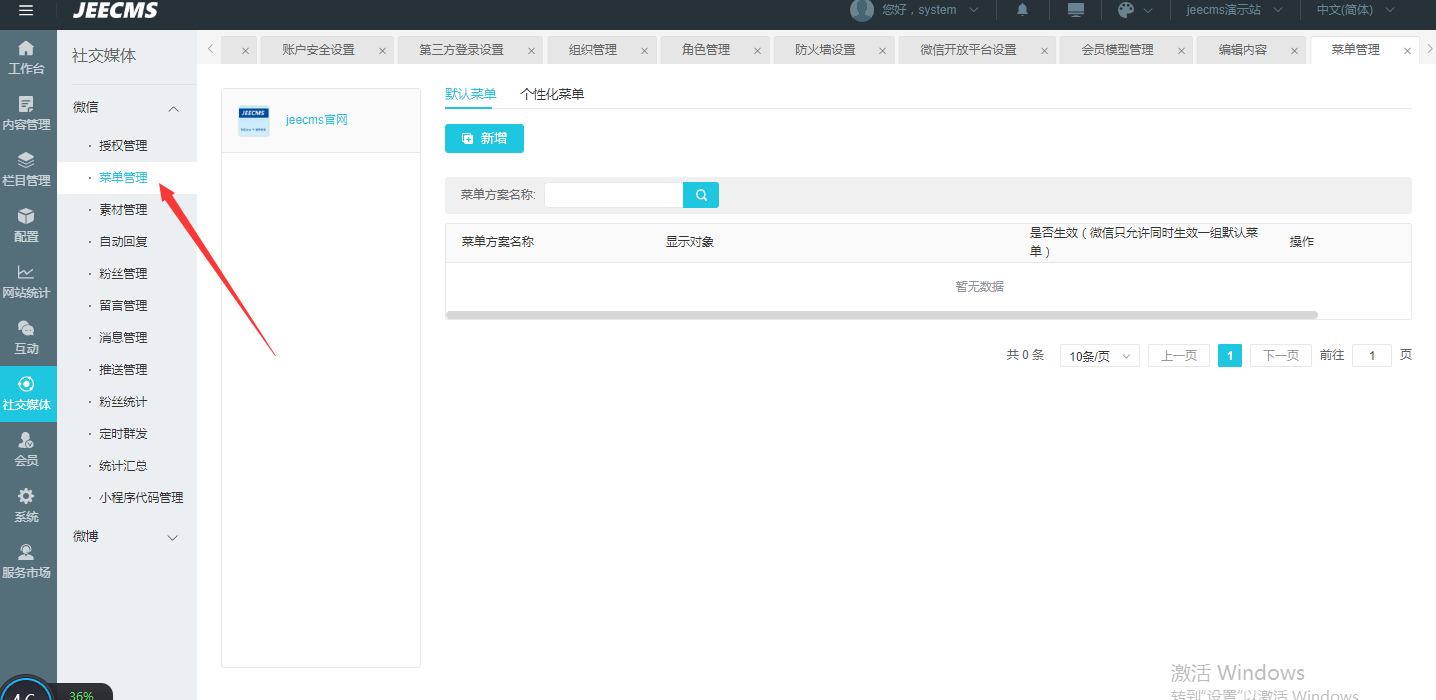The width and height of the screenshot is (1436, 700).
Task: Go to 网站统计 in the sidebar
Action: pyautogui.click(x=26, y=282)
